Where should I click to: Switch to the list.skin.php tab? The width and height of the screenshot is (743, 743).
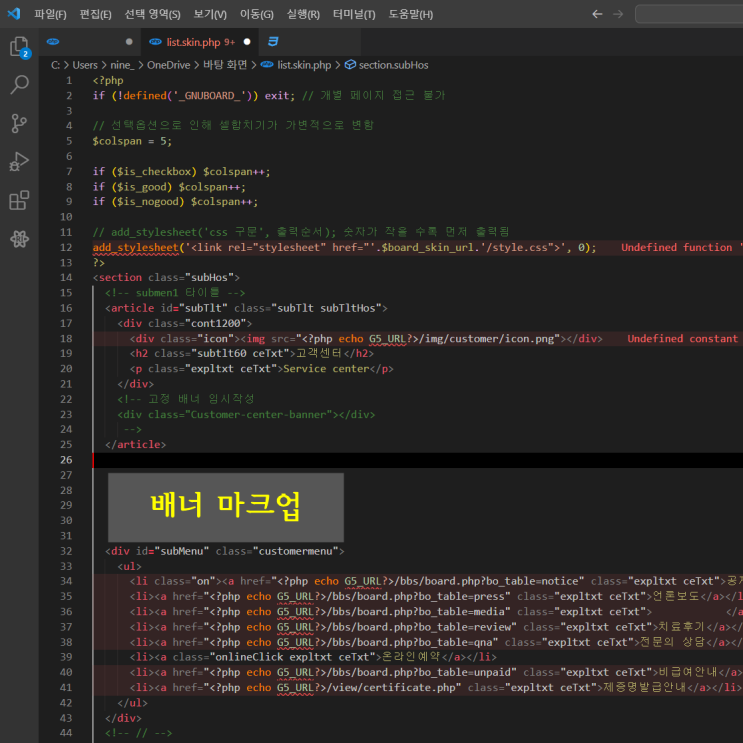click(x=193, y=42)
